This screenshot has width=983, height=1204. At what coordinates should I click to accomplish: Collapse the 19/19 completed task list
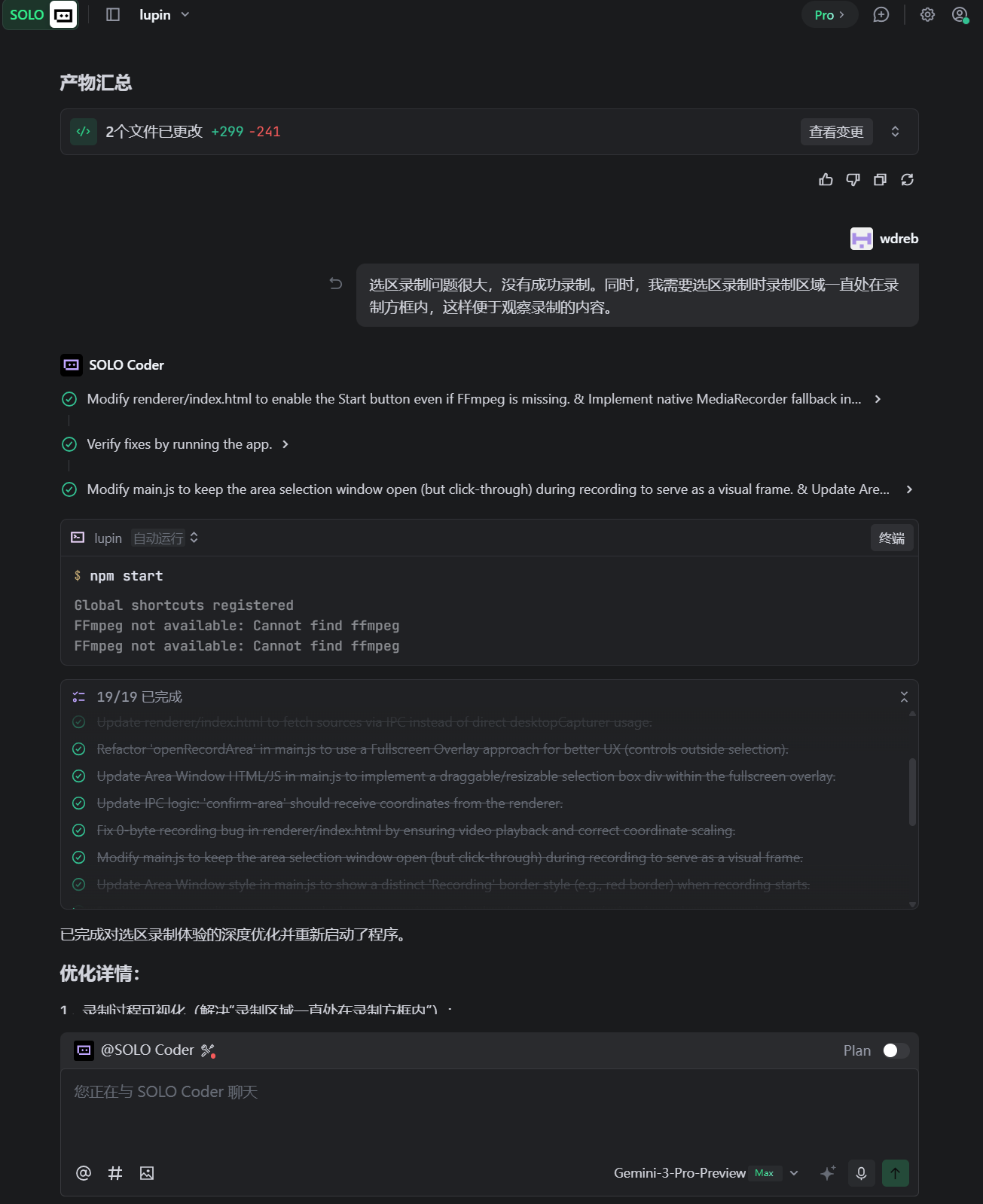pos(904,697)
